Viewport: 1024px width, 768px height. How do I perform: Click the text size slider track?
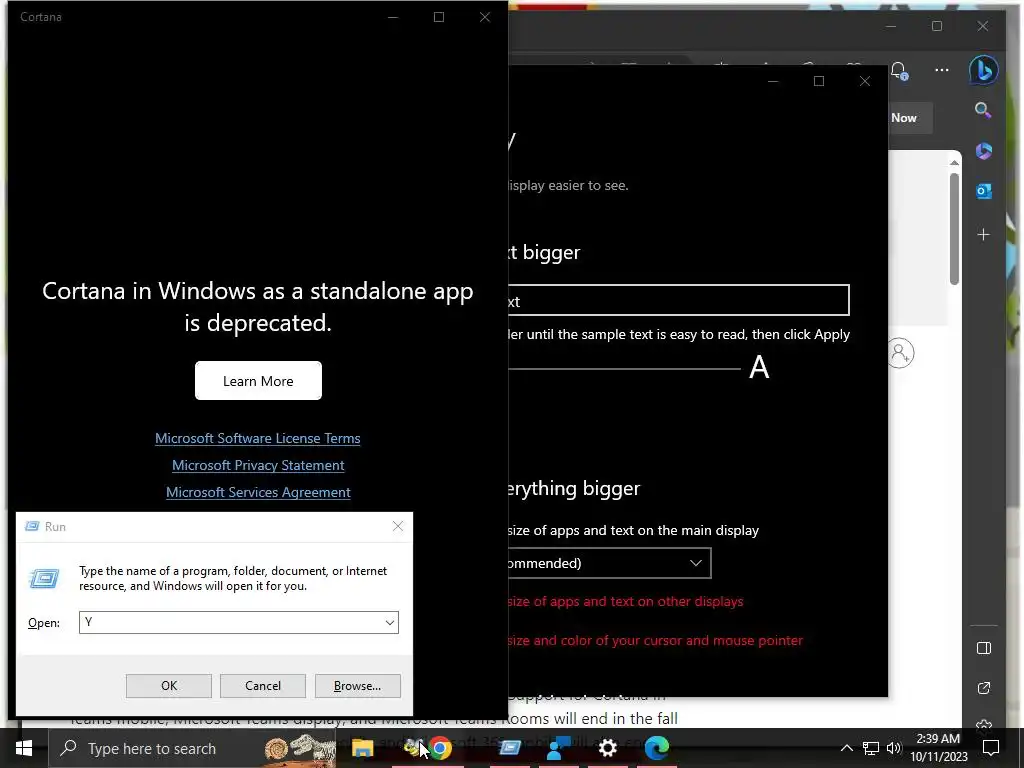coord(624,368)
